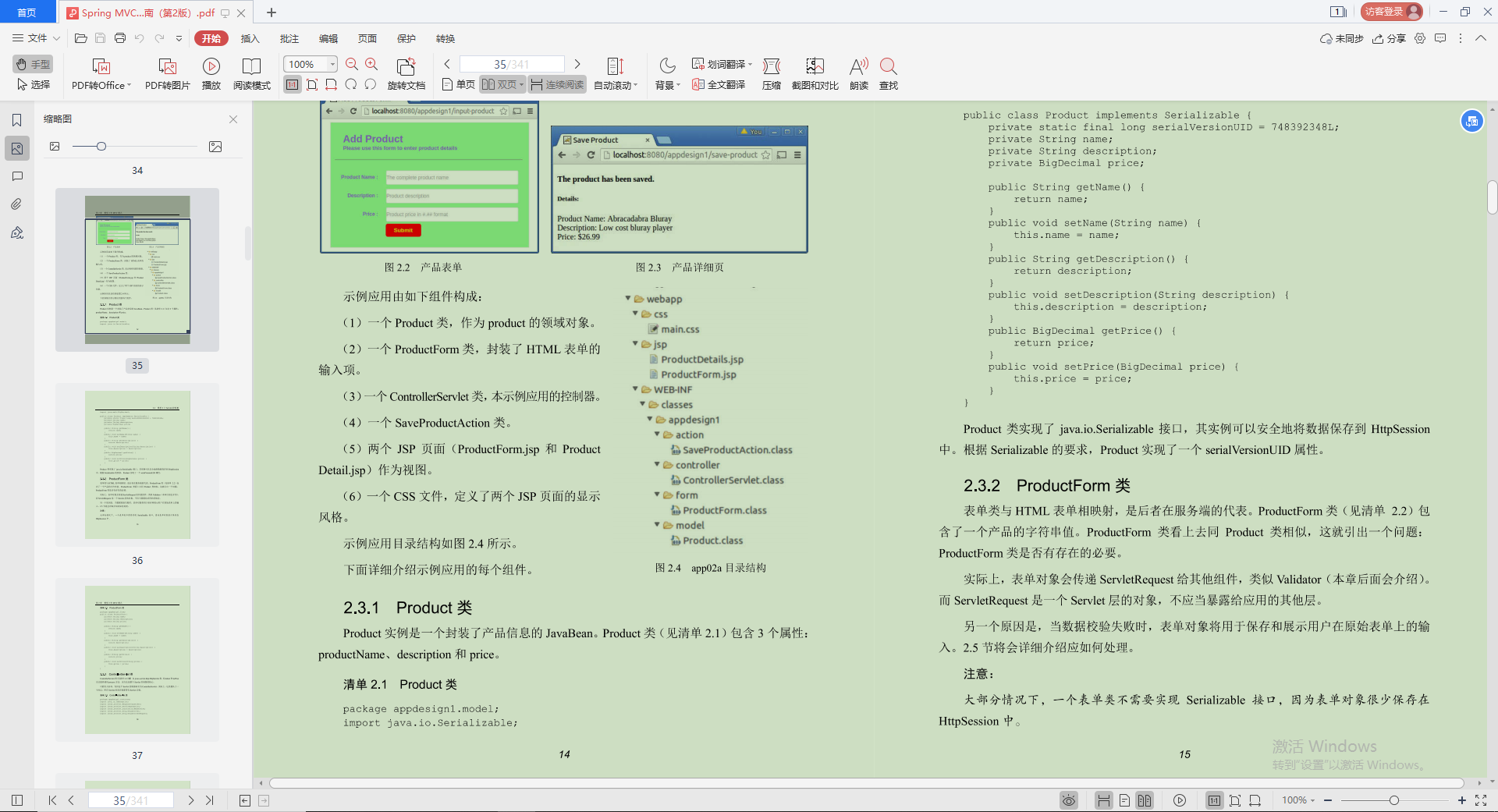1498x812 pixels.
Task: Click the zoom out magnifier in the toolbar
Action: click(x=352, y=64)
